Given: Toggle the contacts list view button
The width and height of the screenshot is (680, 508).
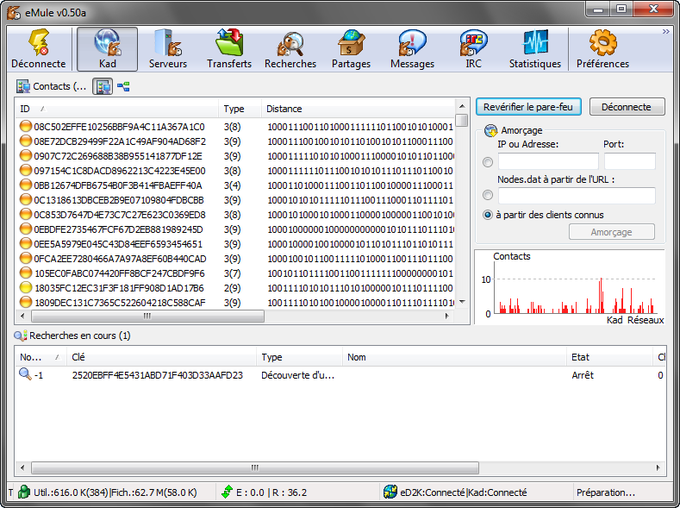Looking at the screenshot, I should click(x=102, y=86).
